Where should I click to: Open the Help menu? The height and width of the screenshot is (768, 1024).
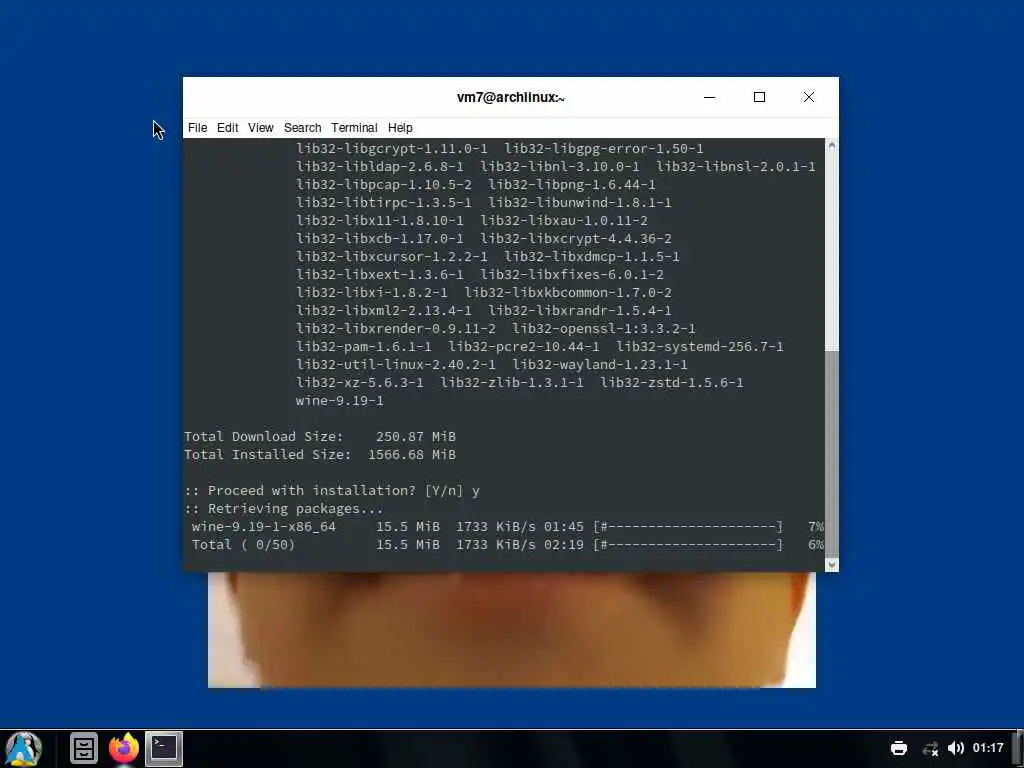tap(400, 128)
